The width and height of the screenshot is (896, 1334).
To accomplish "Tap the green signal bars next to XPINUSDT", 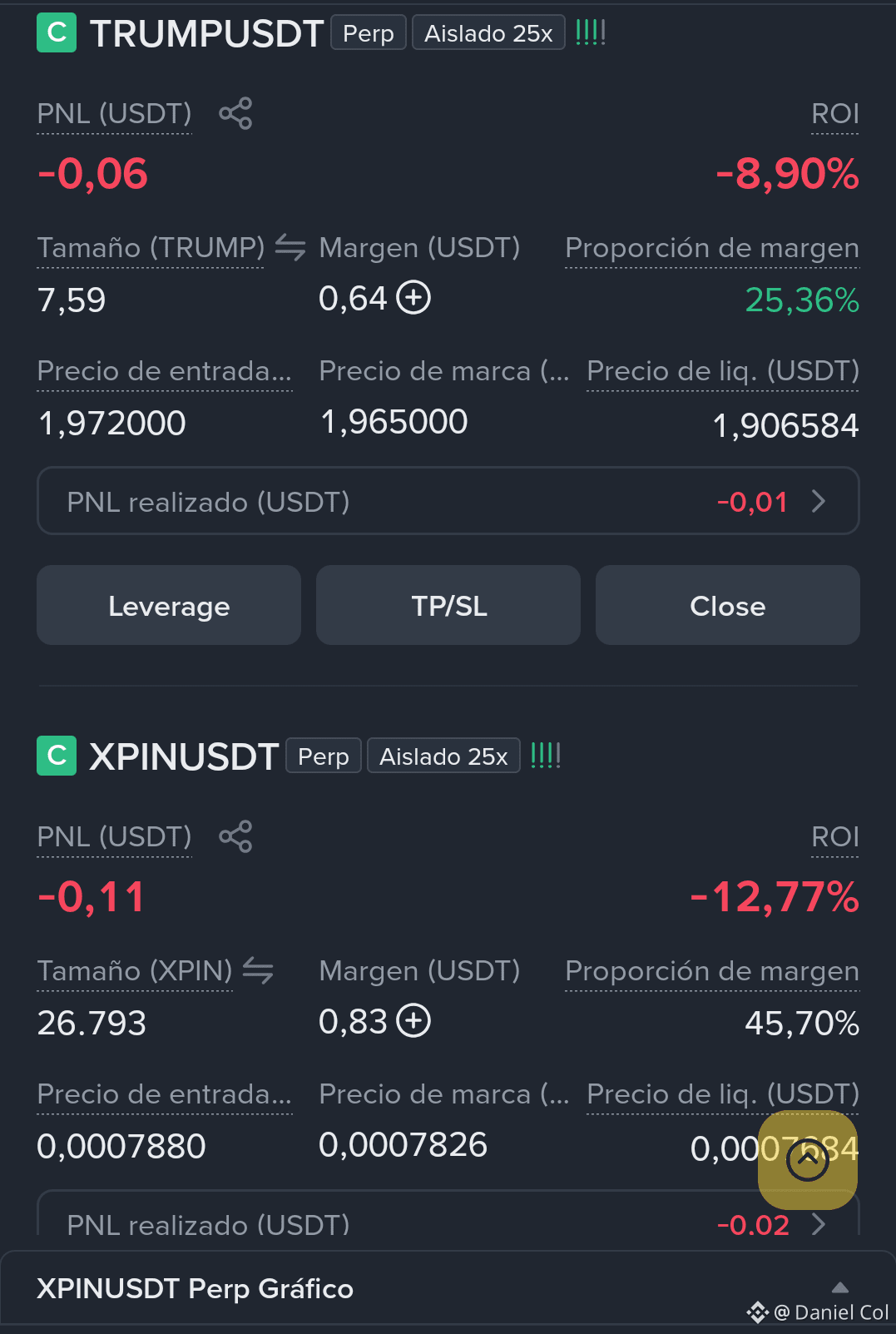I will pos(546,756).
